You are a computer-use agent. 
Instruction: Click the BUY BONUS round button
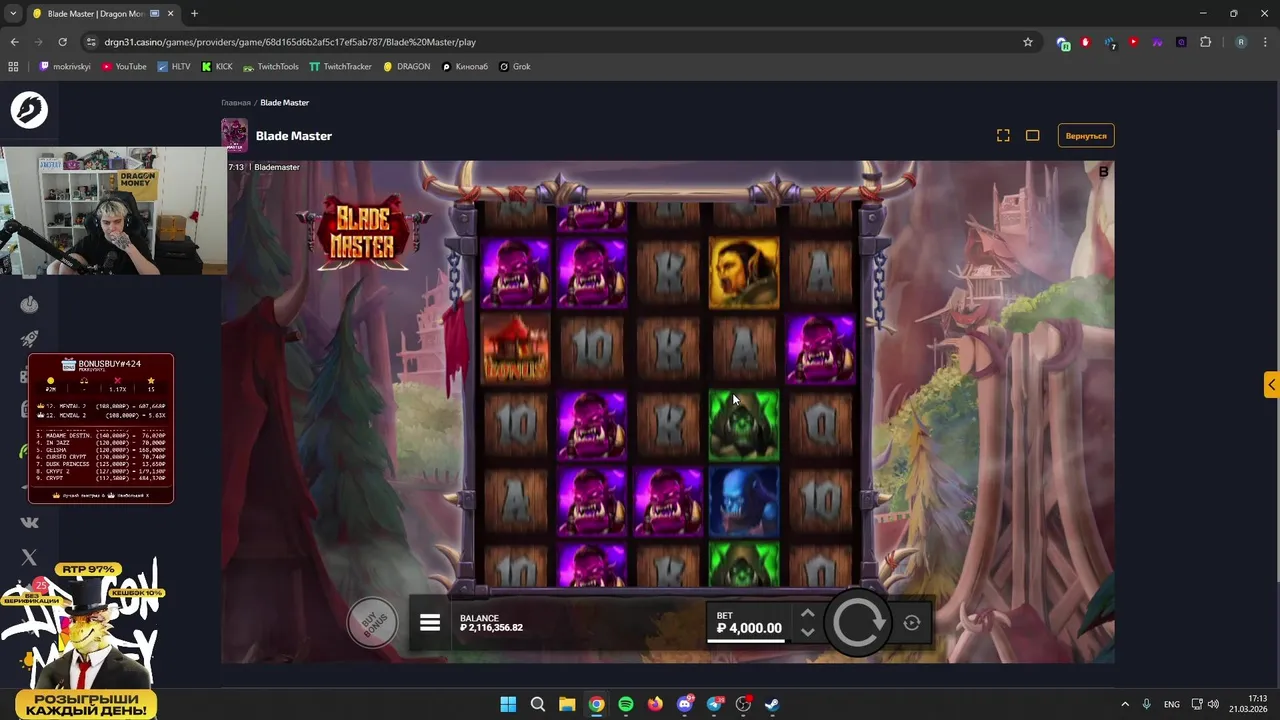[x=372, y=624]
